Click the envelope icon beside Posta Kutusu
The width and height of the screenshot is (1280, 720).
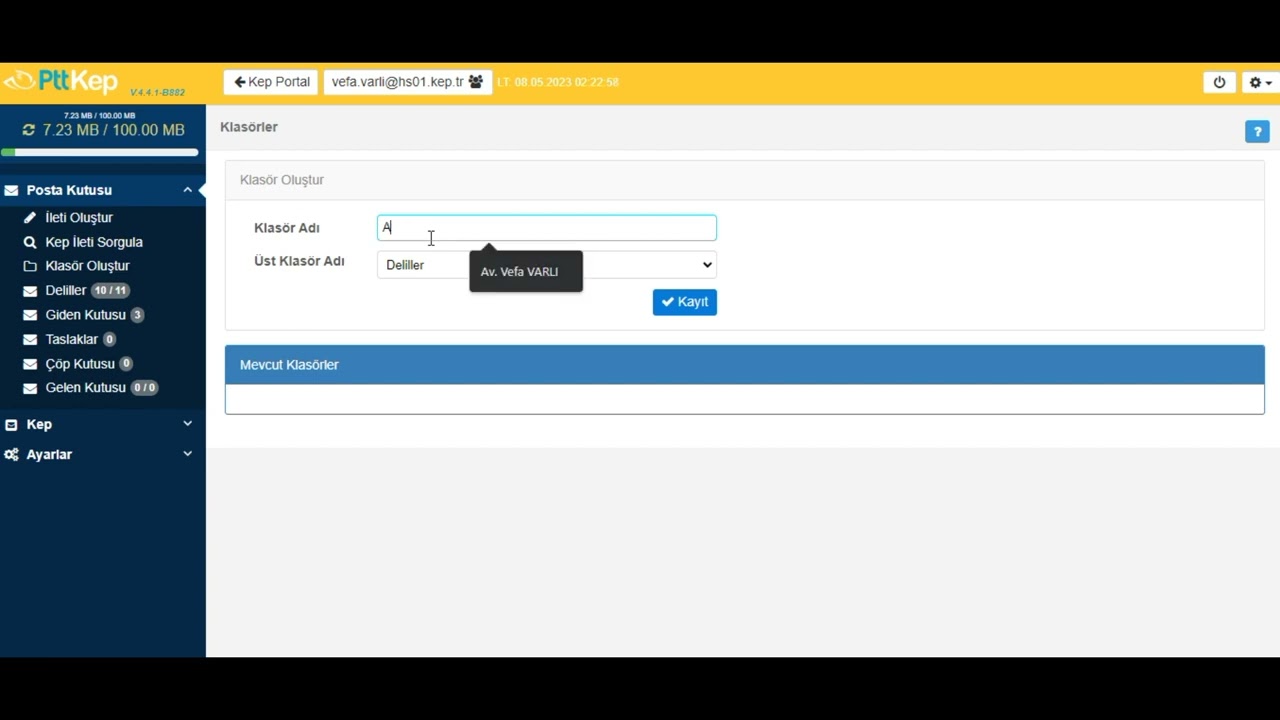pos(11,190)
